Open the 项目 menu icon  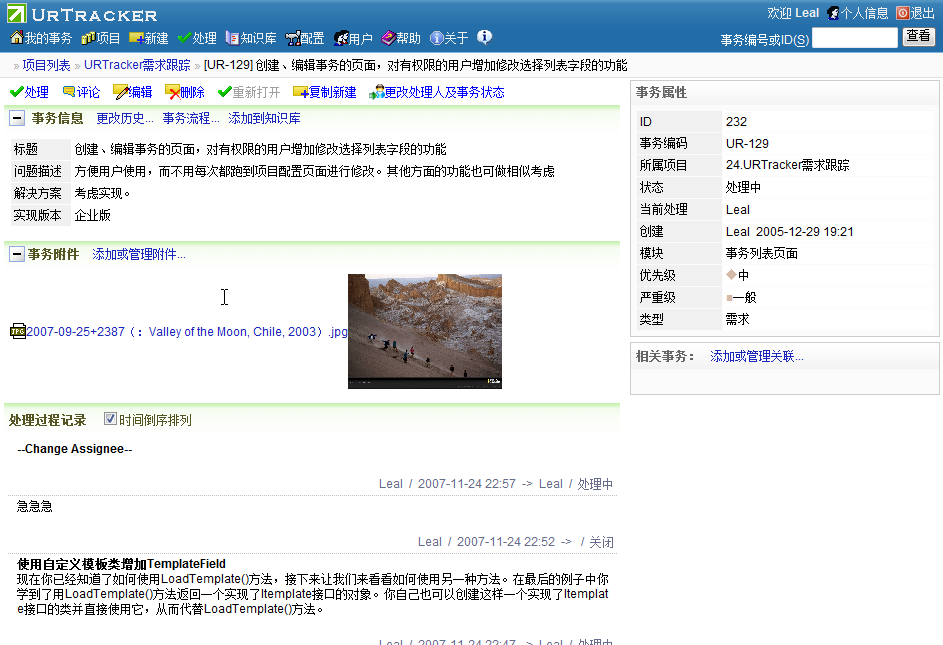pos(88,38)
